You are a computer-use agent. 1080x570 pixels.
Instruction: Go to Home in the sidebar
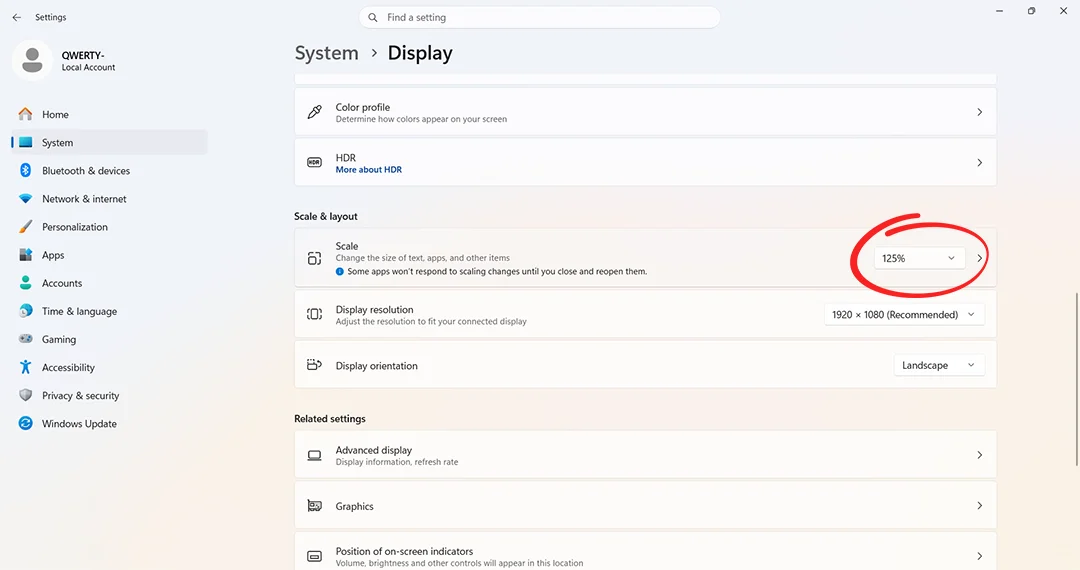[x=110, y=114]
